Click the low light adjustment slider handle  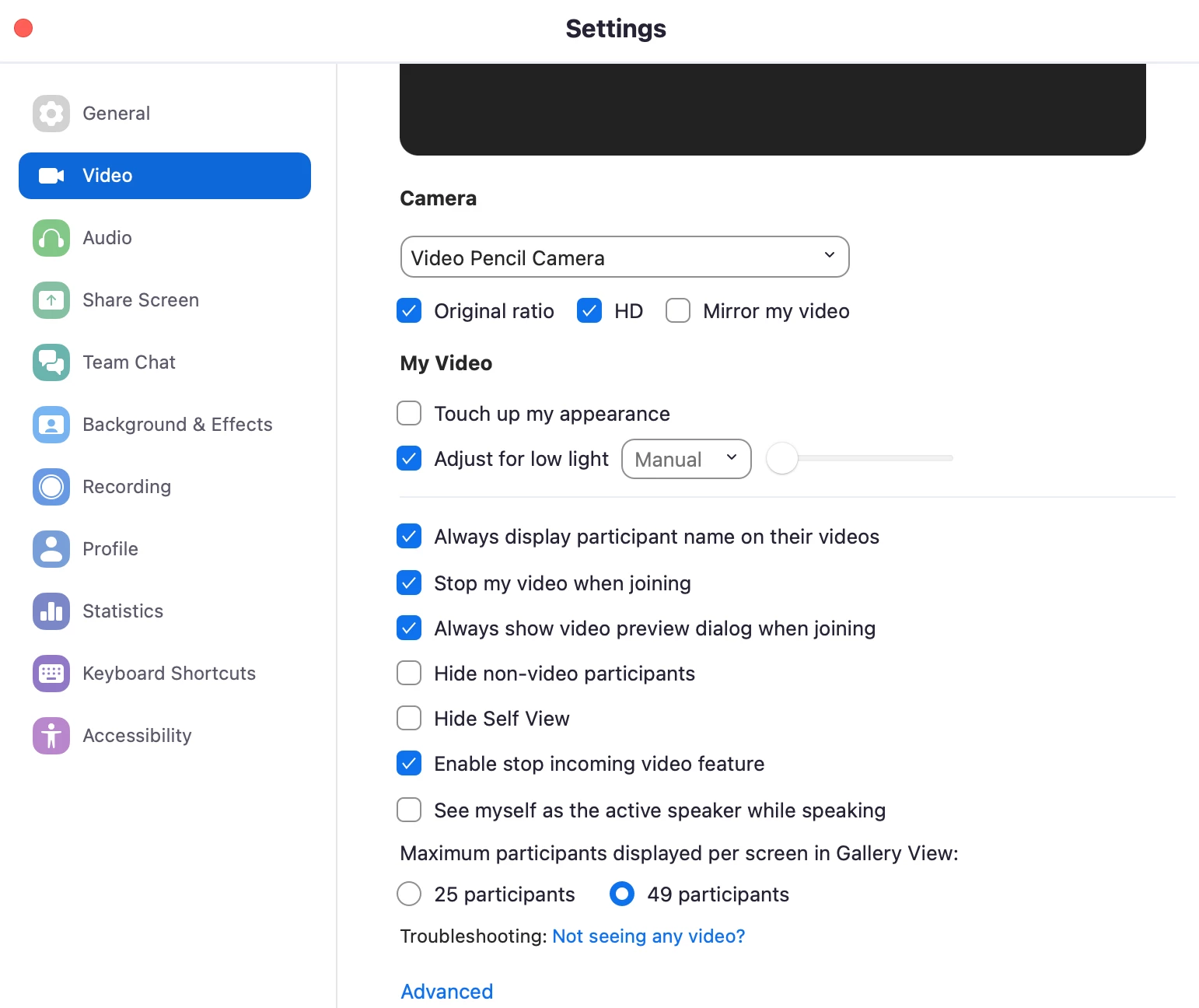[782, 458]
